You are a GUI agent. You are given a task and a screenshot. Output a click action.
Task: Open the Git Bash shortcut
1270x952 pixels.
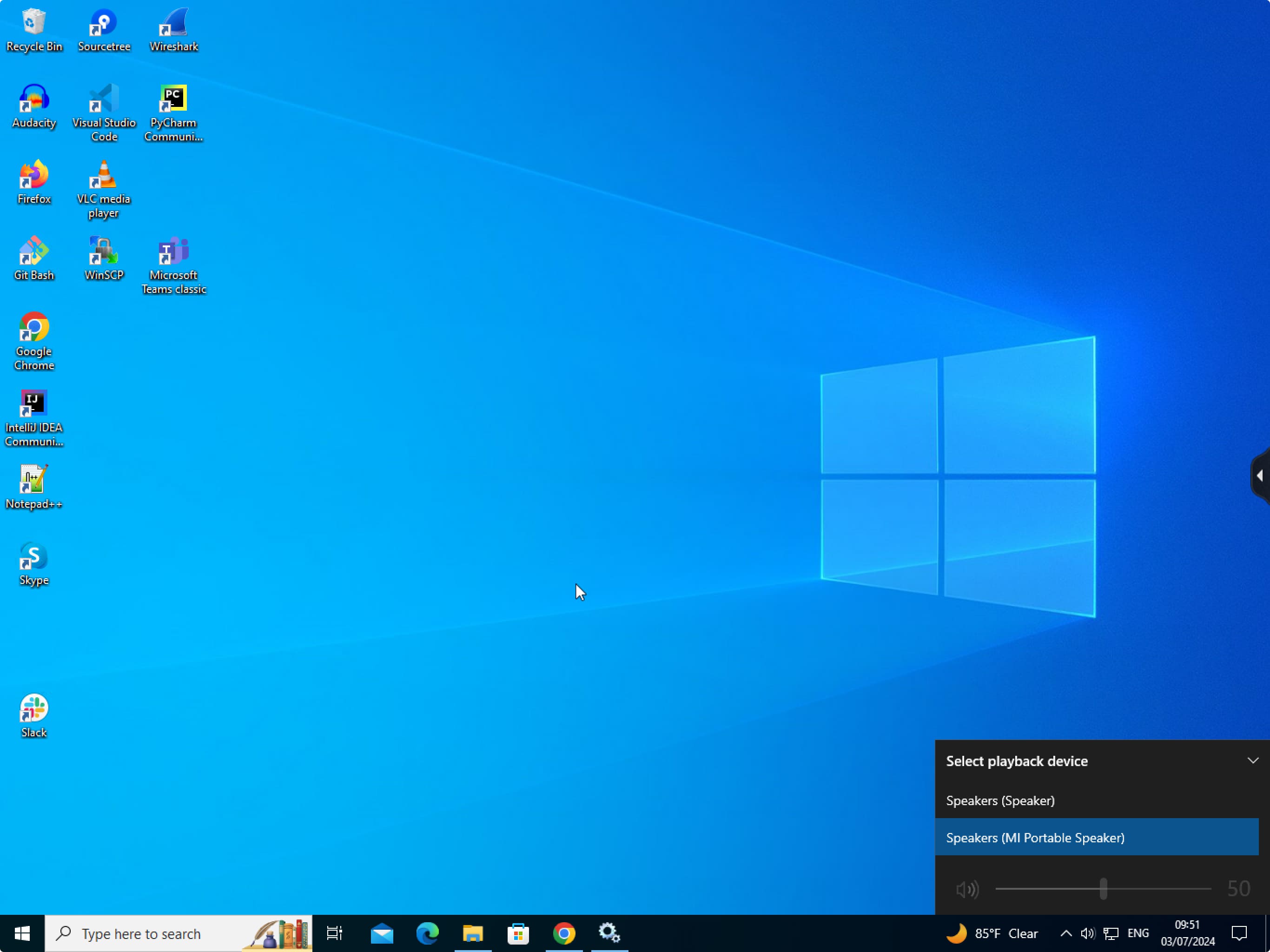click(x=34, y=259)
